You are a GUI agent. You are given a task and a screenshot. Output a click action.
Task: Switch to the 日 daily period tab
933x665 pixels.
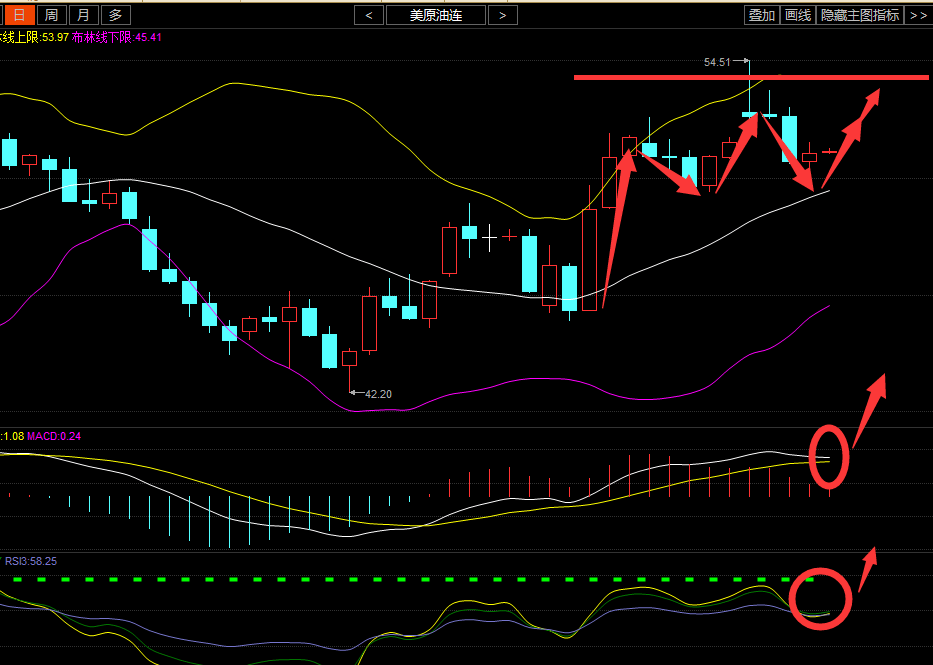click(x=19, y=15)
